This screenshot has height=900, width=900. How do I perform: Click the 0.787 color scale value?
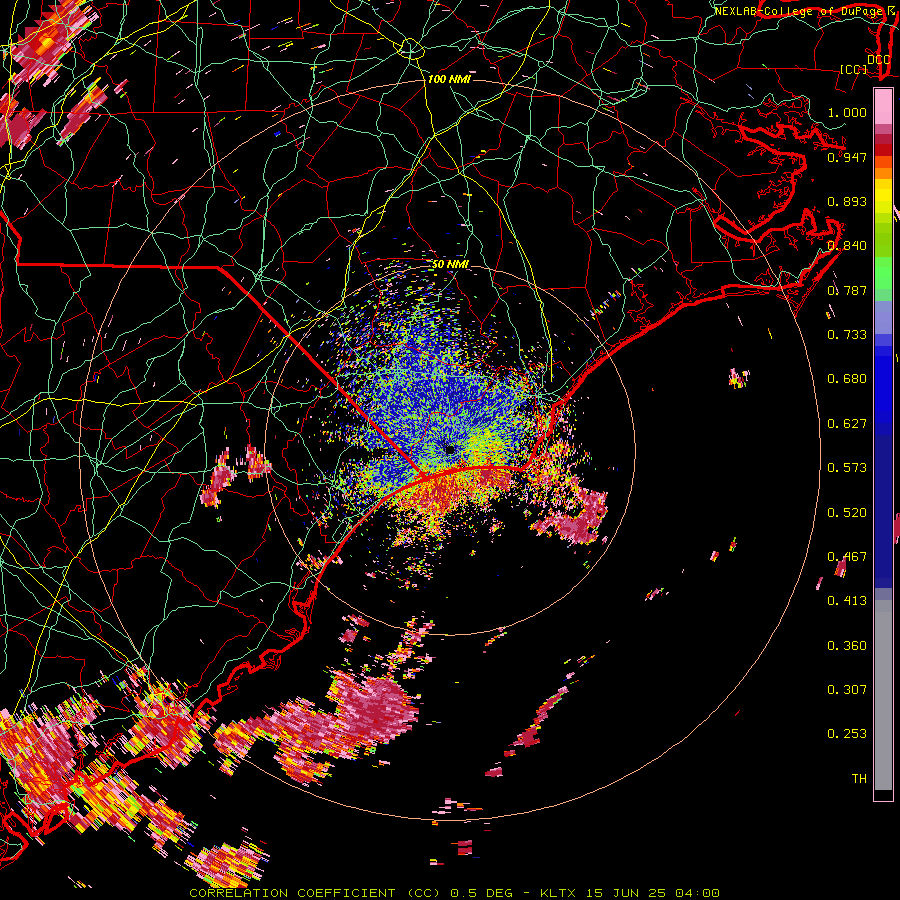coord(847,290)
